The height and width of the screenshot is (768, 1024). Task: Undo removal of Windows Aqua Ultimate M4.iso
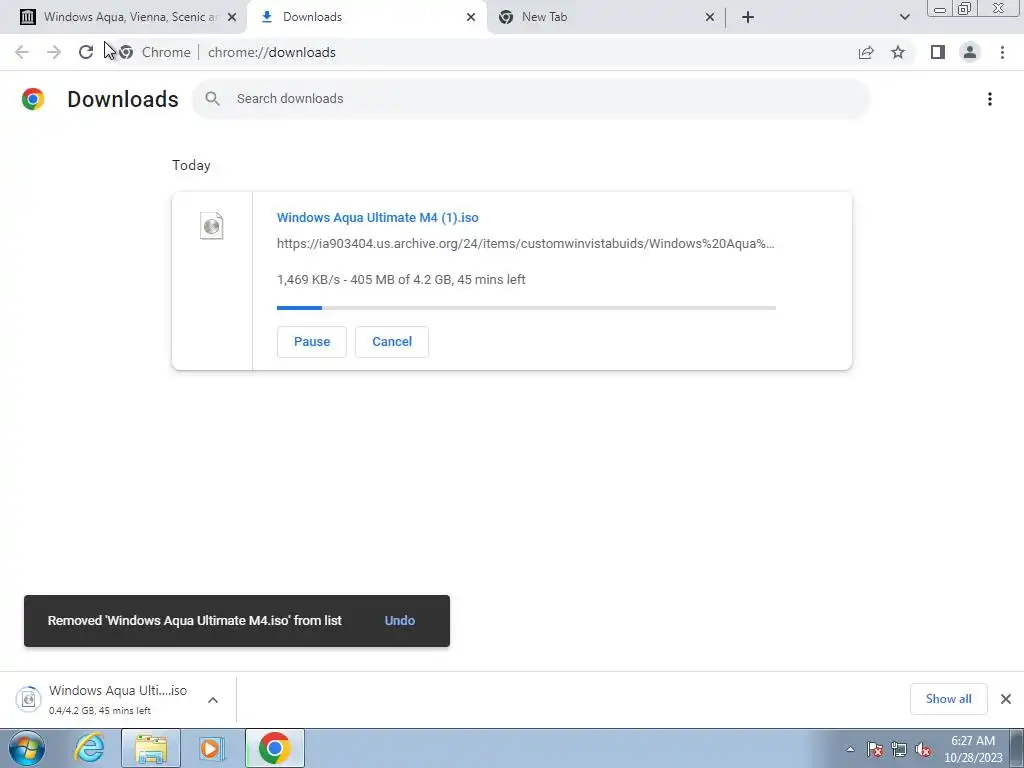[x=400, y=620]
